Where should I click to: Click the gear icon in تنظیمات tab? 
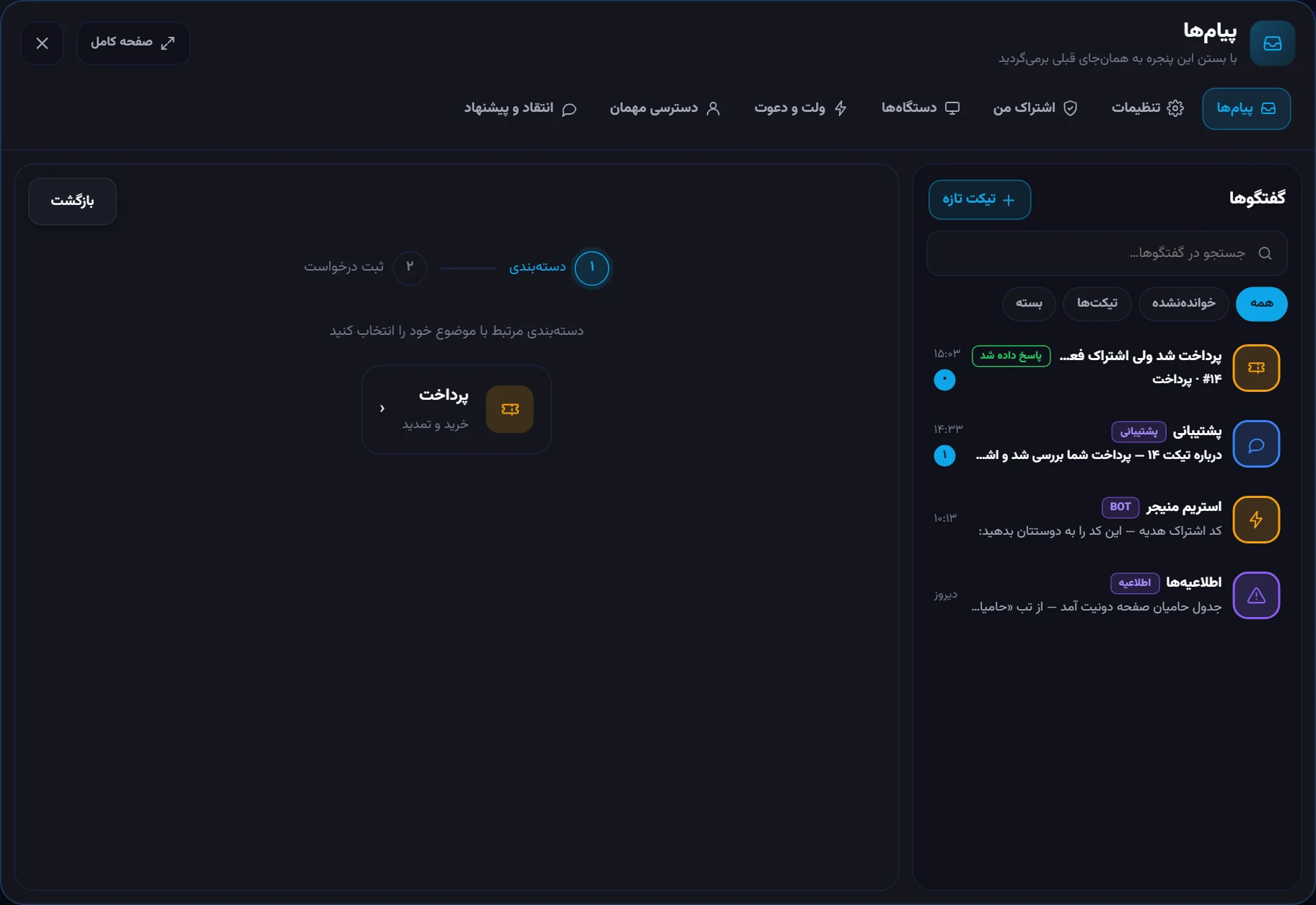tap(1175, 108)
